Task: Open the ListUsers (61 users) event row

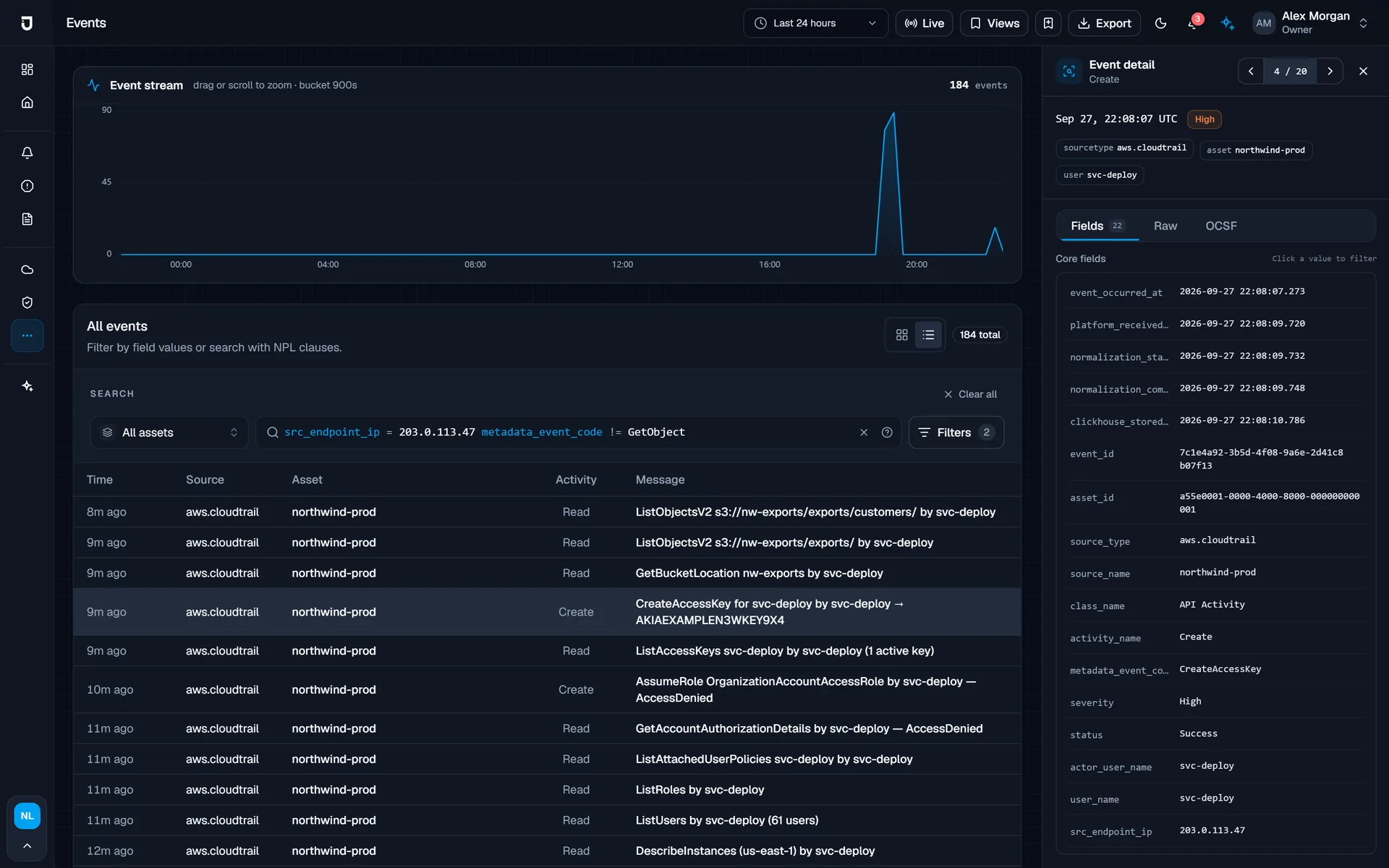Action: (547, 820)
